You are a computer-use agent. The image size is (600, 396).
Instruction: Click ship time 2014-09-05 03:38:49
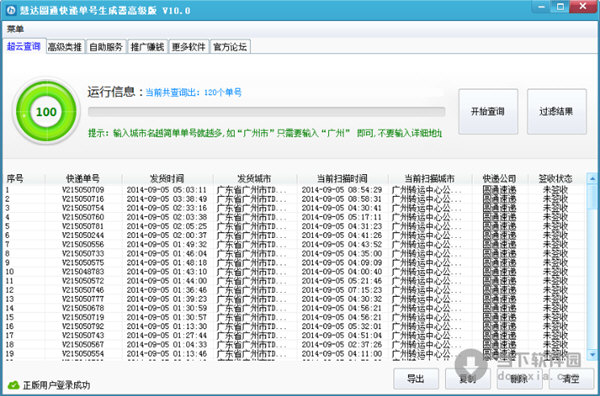click(167, 199)
